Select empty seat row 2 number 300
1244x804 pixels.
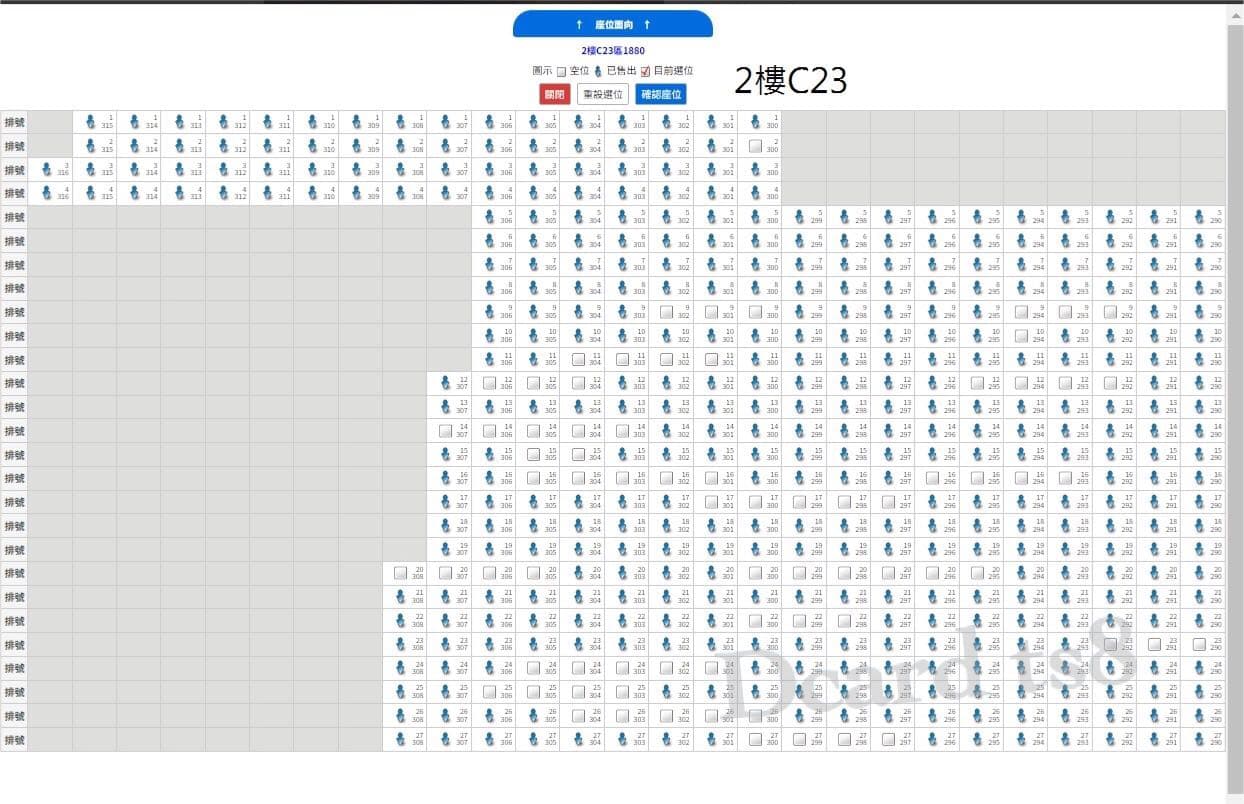click(x=756, y=146)
